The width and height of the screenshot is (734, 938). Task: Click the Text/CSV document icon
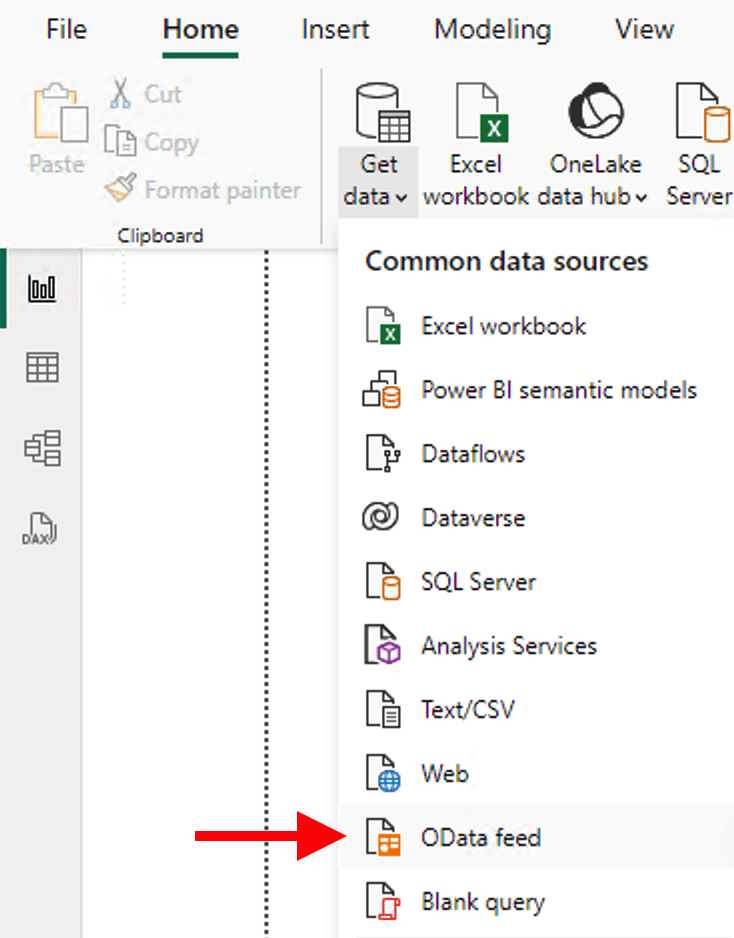[383, 709]
